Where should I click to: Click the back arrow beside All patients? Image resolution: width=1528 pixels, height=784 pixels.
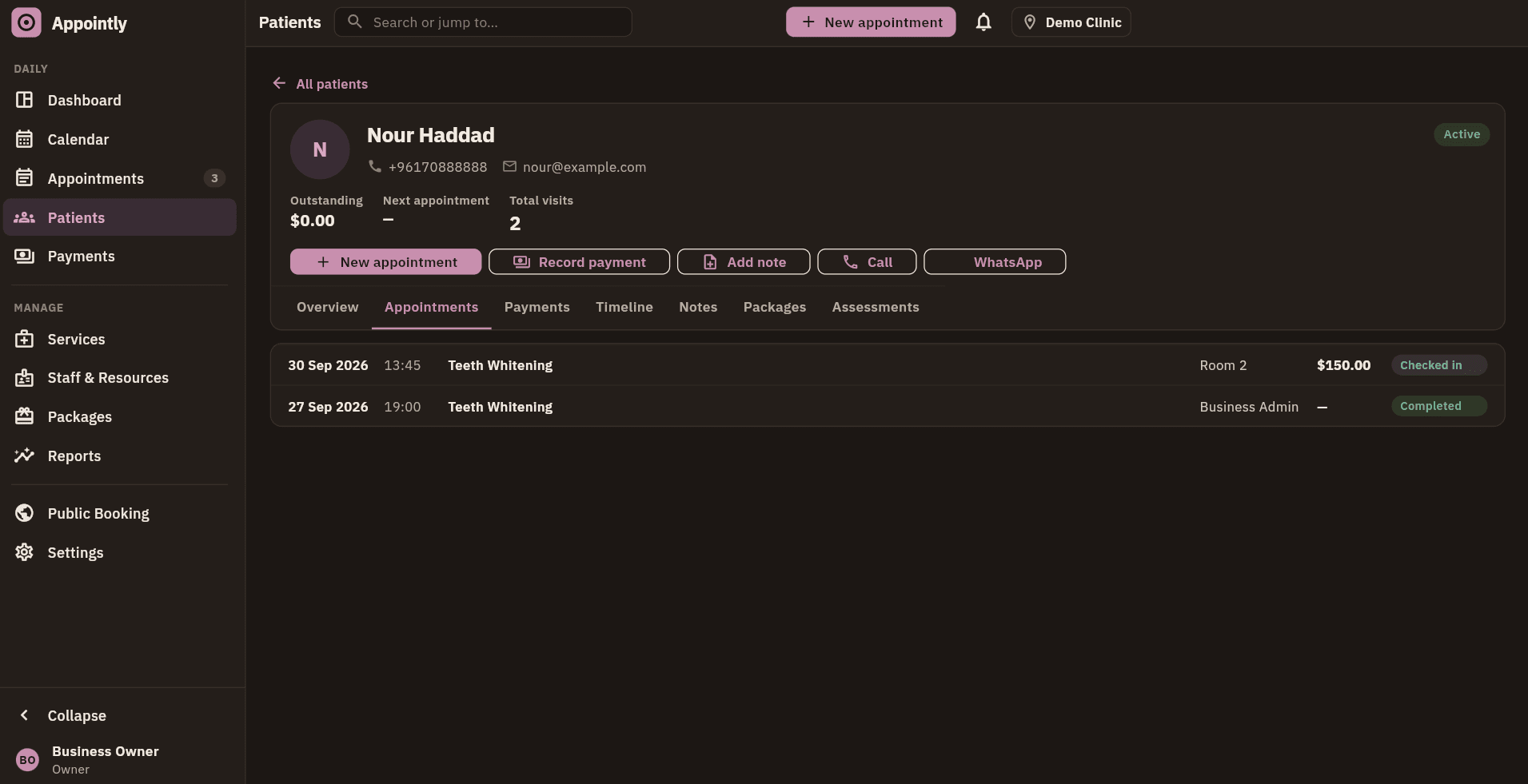pos(279,83)
